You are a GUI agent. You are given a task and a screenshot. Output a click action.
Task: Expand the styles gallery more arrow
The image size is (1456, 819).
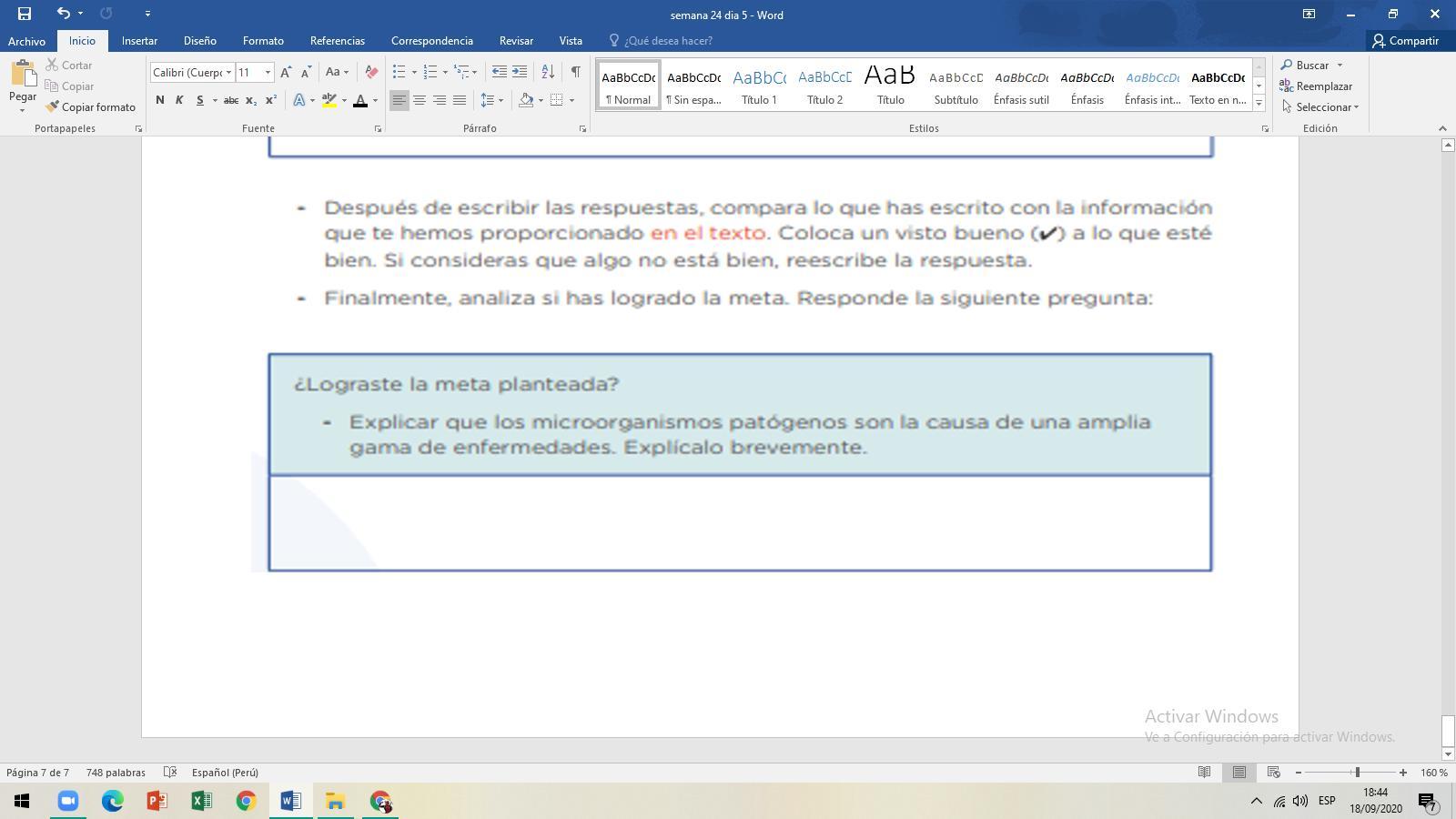(1259, 103)
